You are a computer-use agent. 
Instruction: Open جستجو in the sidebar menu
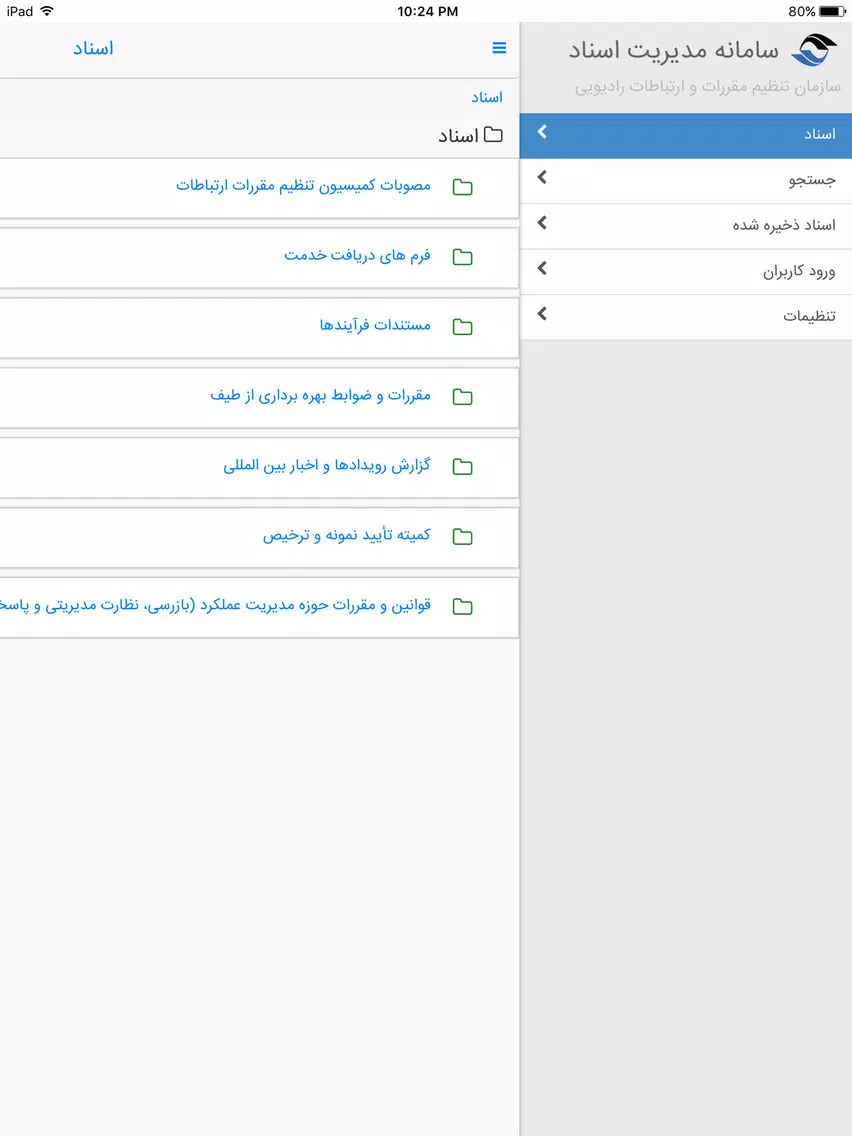coord(686,181)
